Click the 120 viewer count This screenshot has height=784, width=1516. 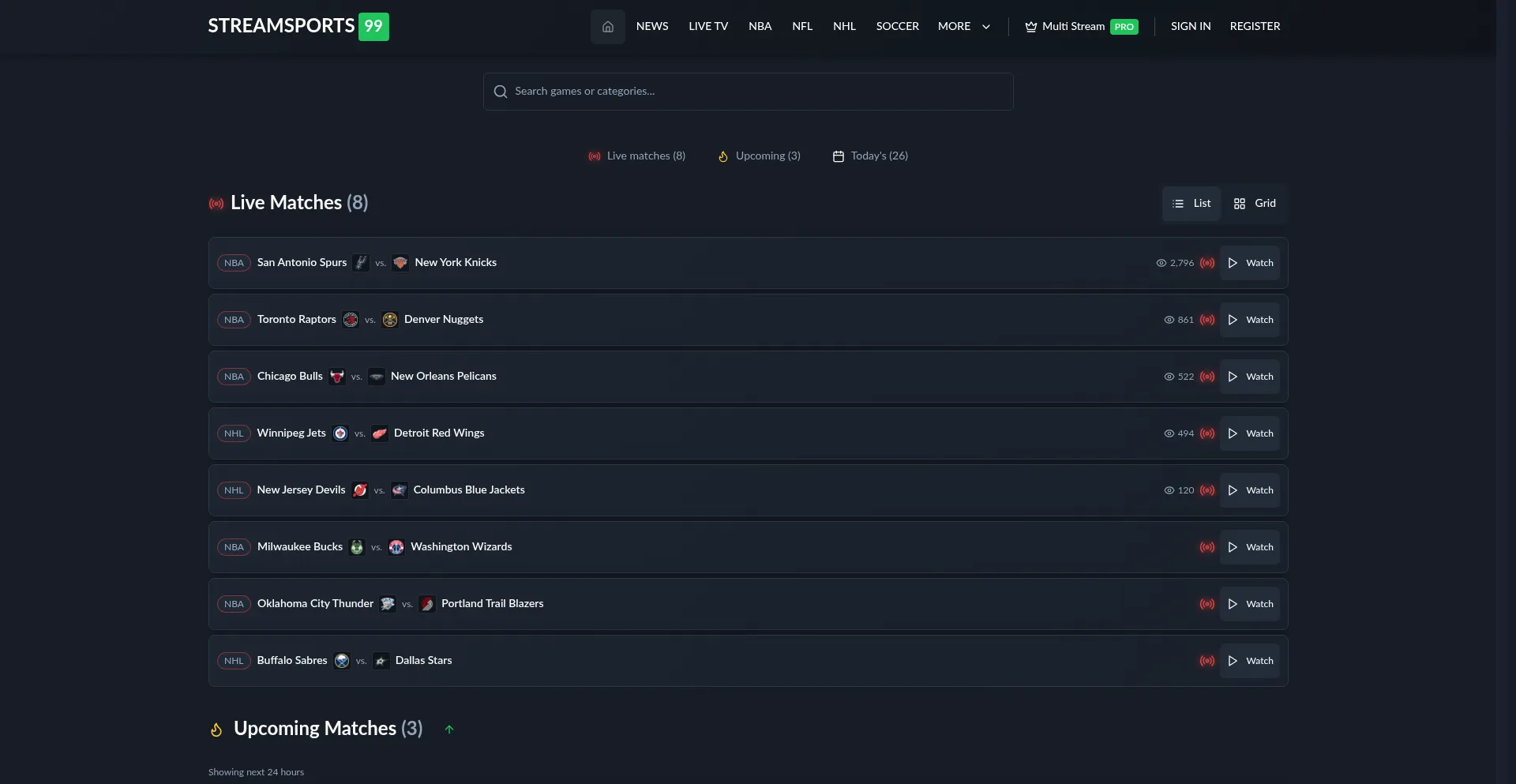point(1186,490)
